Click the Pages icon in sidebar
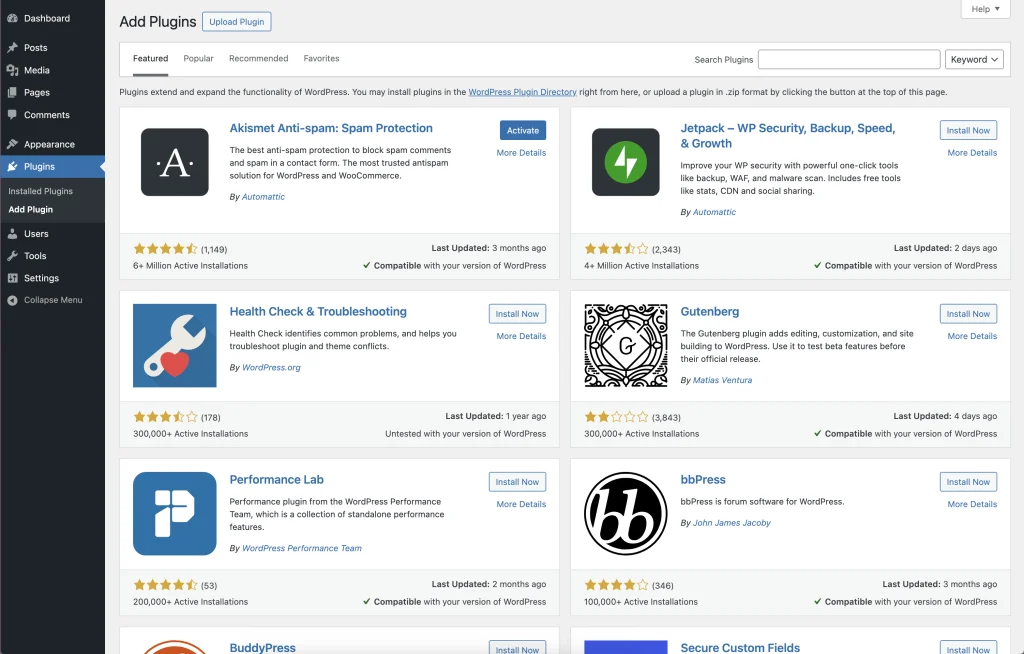The image size is (1024, 654). (x=12, y=92)
